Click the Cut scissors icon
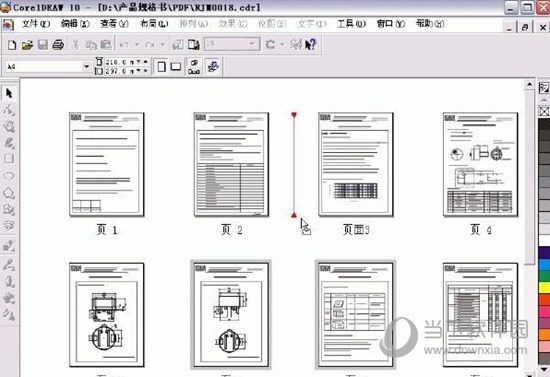 click(x=75, y=45)
